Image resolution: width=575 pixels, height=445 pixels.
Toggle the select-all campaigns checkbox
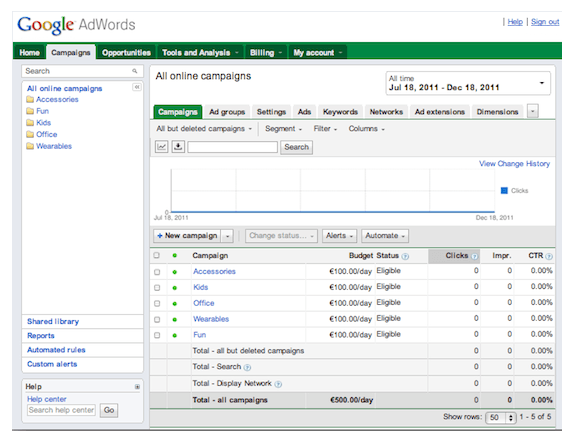[157, 255]
